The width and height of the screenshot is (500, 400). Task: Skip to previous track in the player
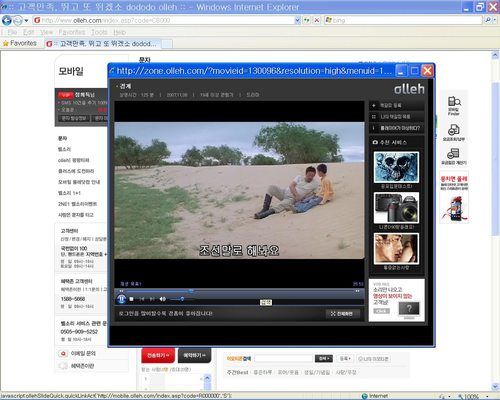pos(142,299)
